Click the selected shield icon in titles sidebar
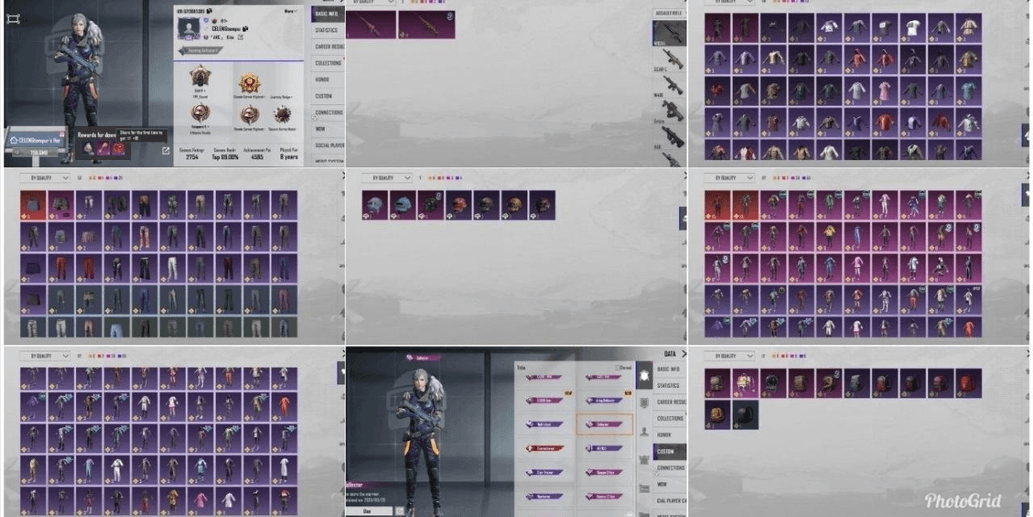 coord(644,375)
